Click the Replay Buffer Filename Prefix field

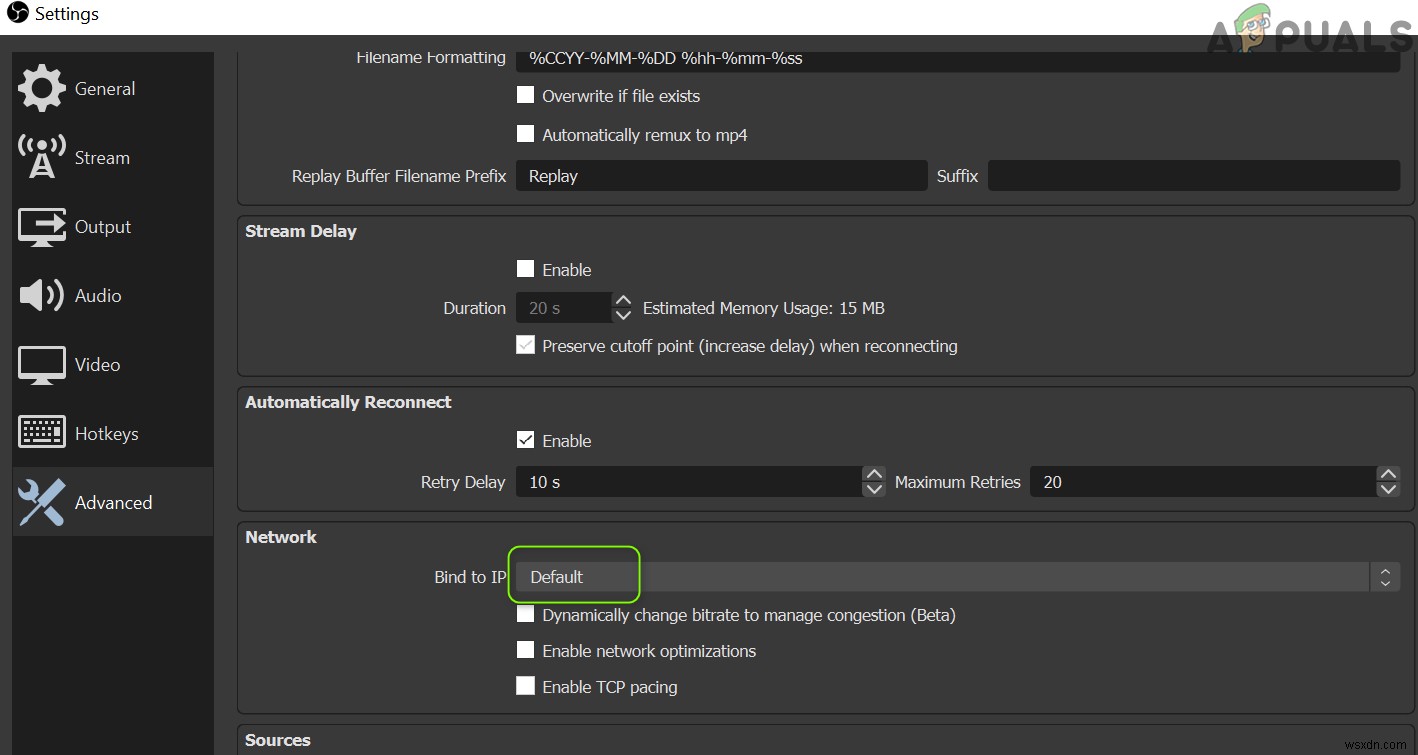pyautogui.click(x=721, y=176)
